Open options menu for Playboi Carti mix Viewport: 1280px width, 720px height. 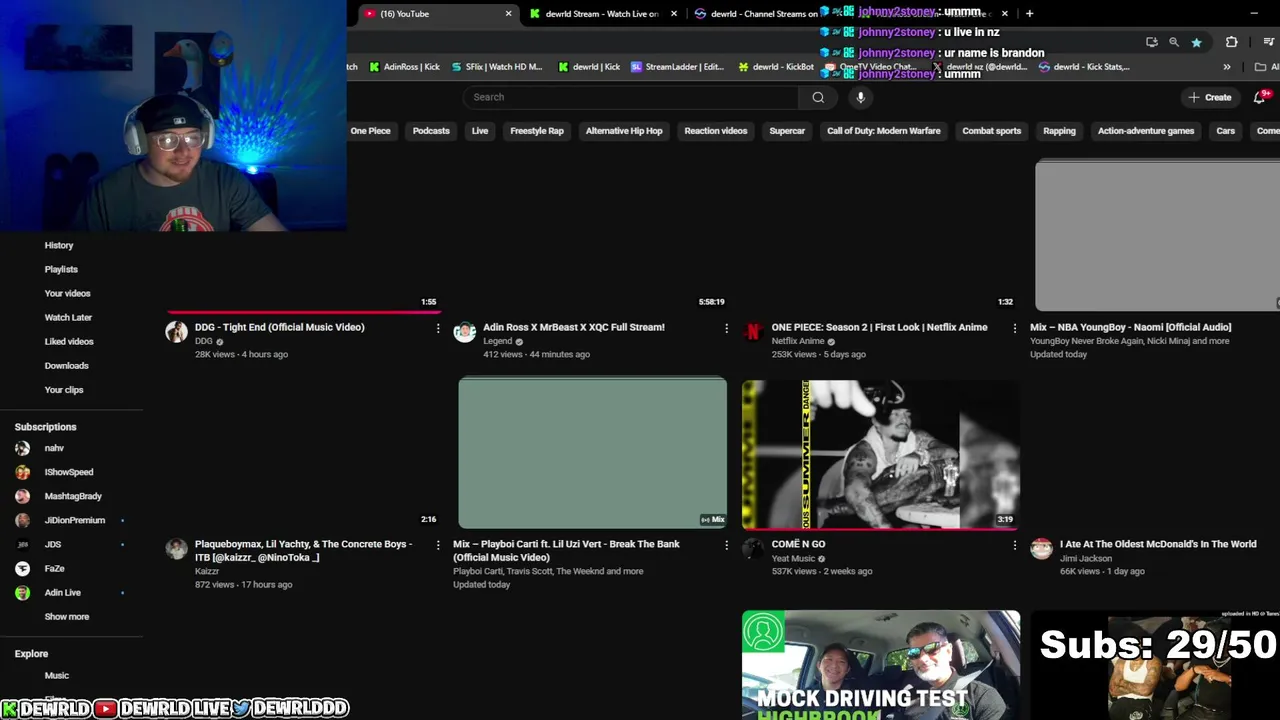pos(726,545)
